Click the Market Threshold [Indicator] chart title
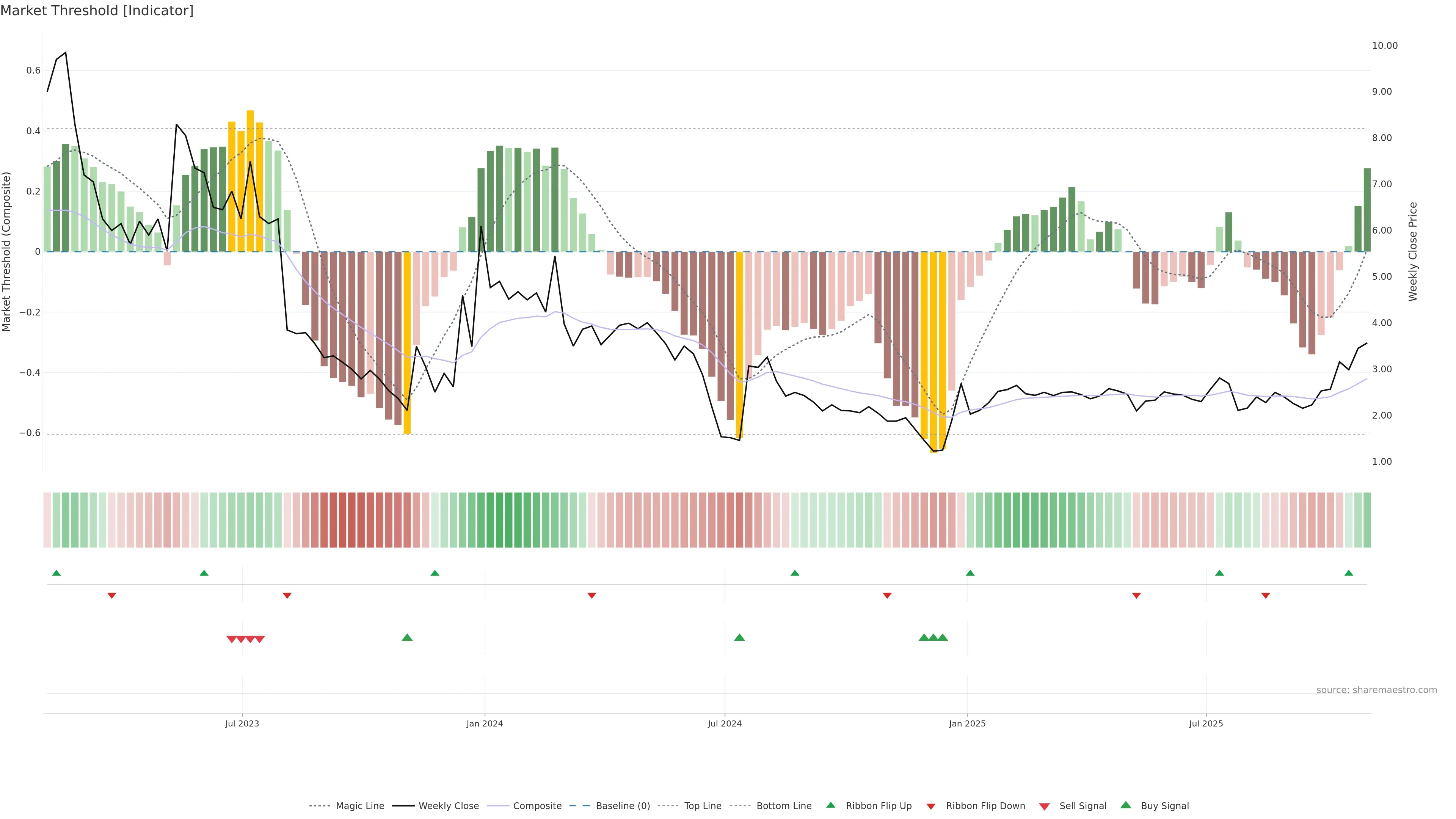1456x819 pixels. [97, 11]
